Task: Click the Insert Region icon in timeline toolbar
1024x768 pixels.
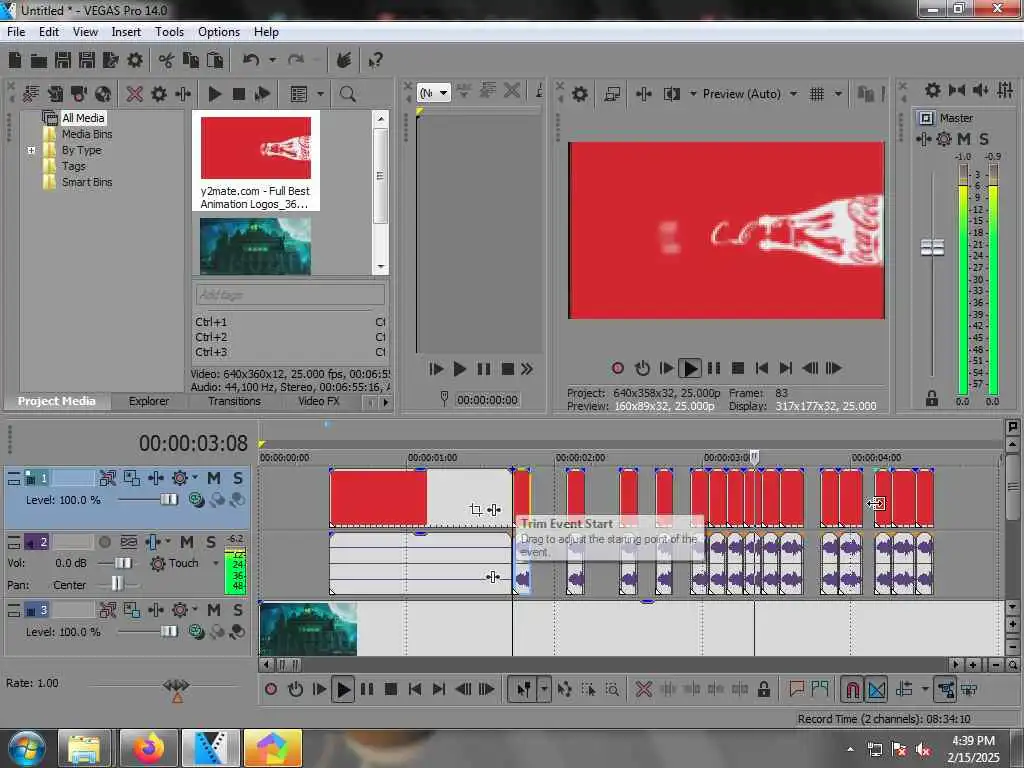Action: pyautogui.click(x=820, y=689)
